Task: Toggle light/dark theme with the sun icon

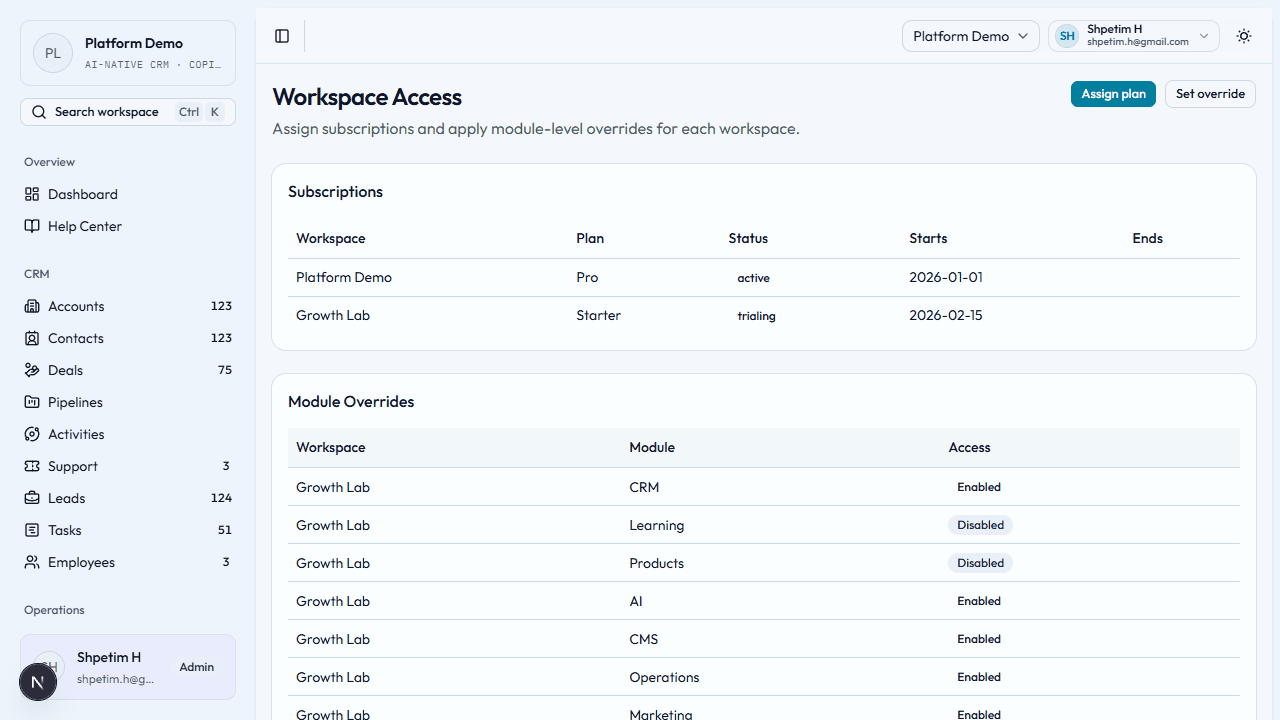Action: pos(1243,36)
